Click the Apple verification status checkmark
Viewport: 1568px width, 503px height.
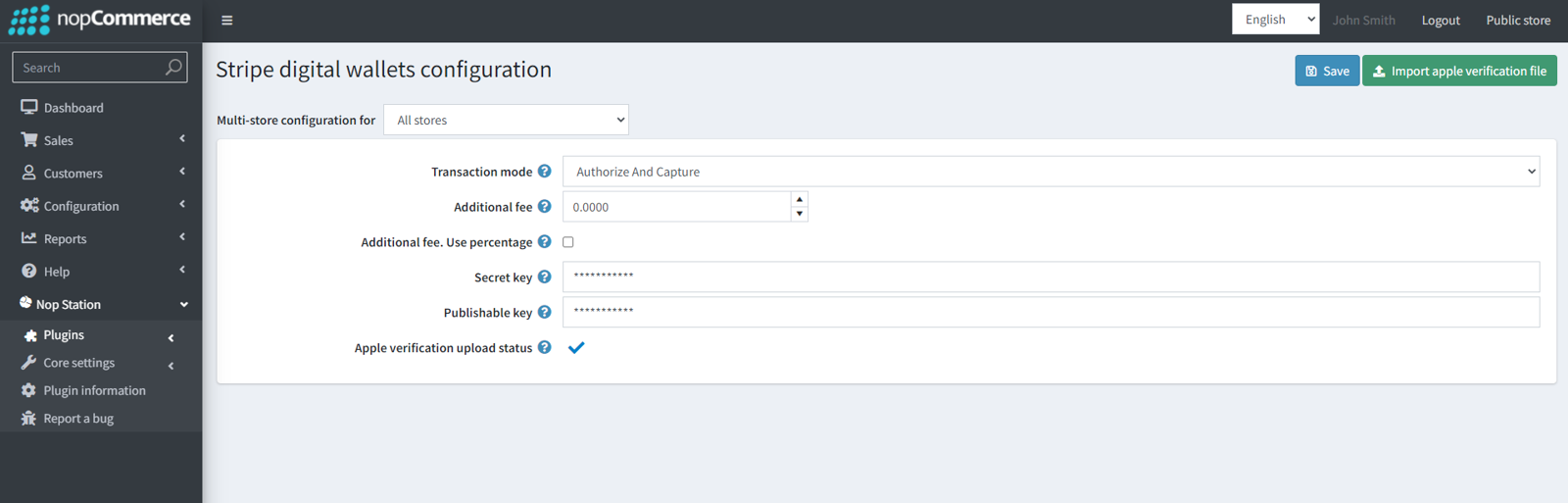point(576,347)
